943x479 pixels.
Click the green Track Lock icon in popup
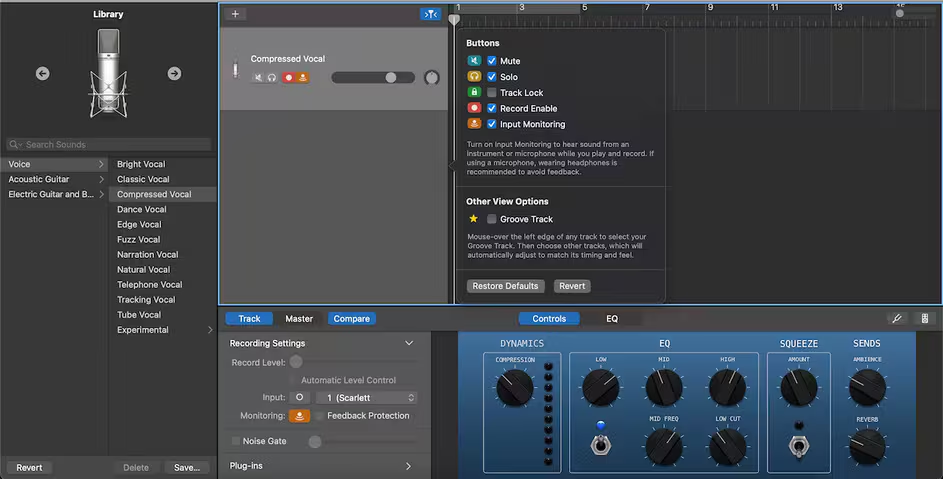pyautogui.click(x=474, y=92)
